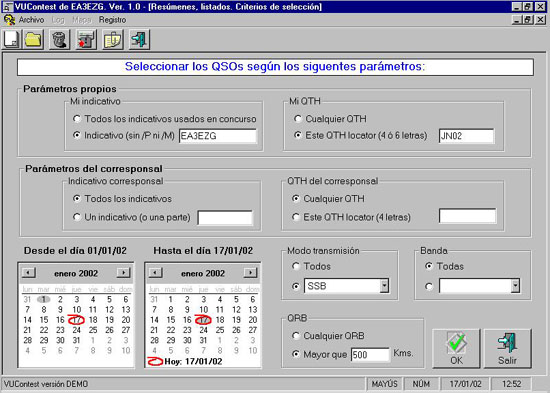Click the MAYÚS status bar indicator

tap(384, 384)
